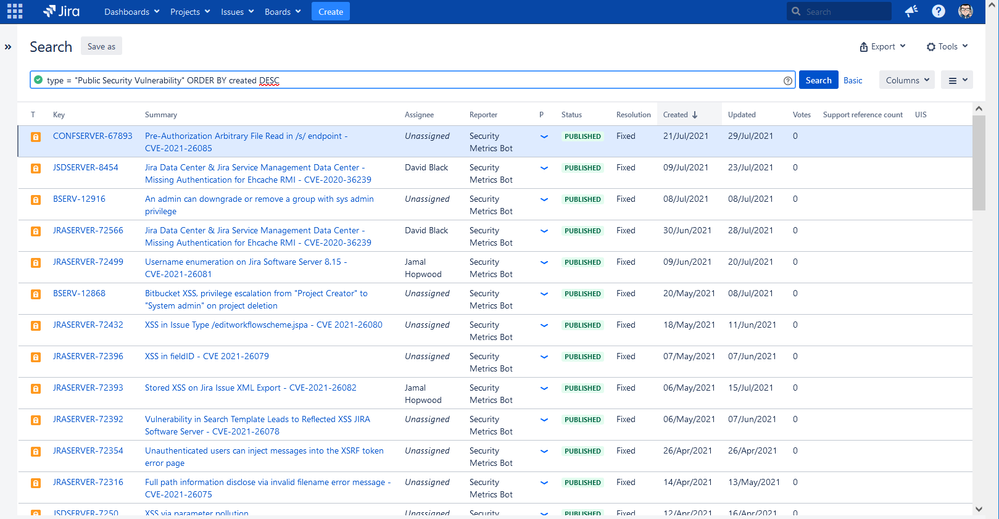This screenshot has height=519, width=999.
Task: Click issue type icon for JRASERVER-72499
Action: click(36, 262)
